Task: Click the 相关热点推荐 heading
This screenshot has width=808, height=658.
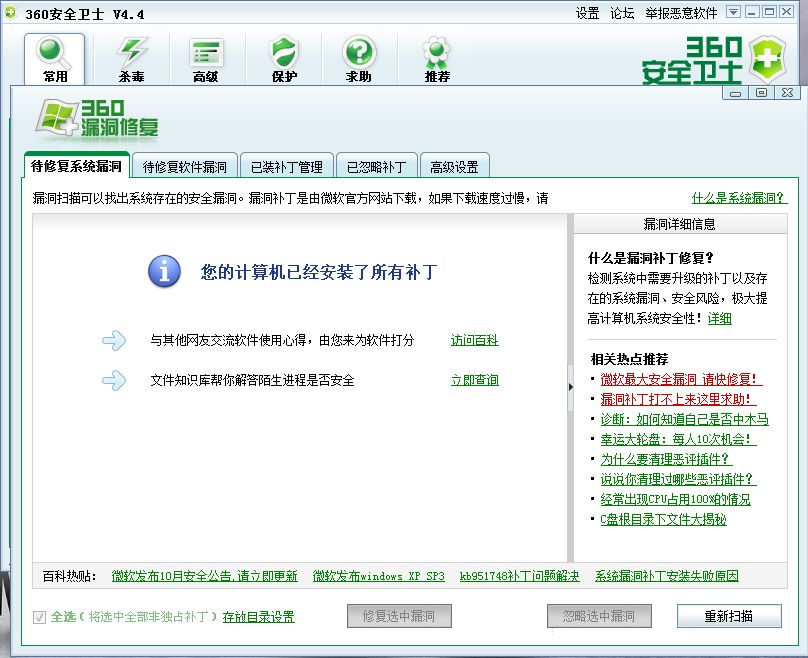Action: (630, 359)
